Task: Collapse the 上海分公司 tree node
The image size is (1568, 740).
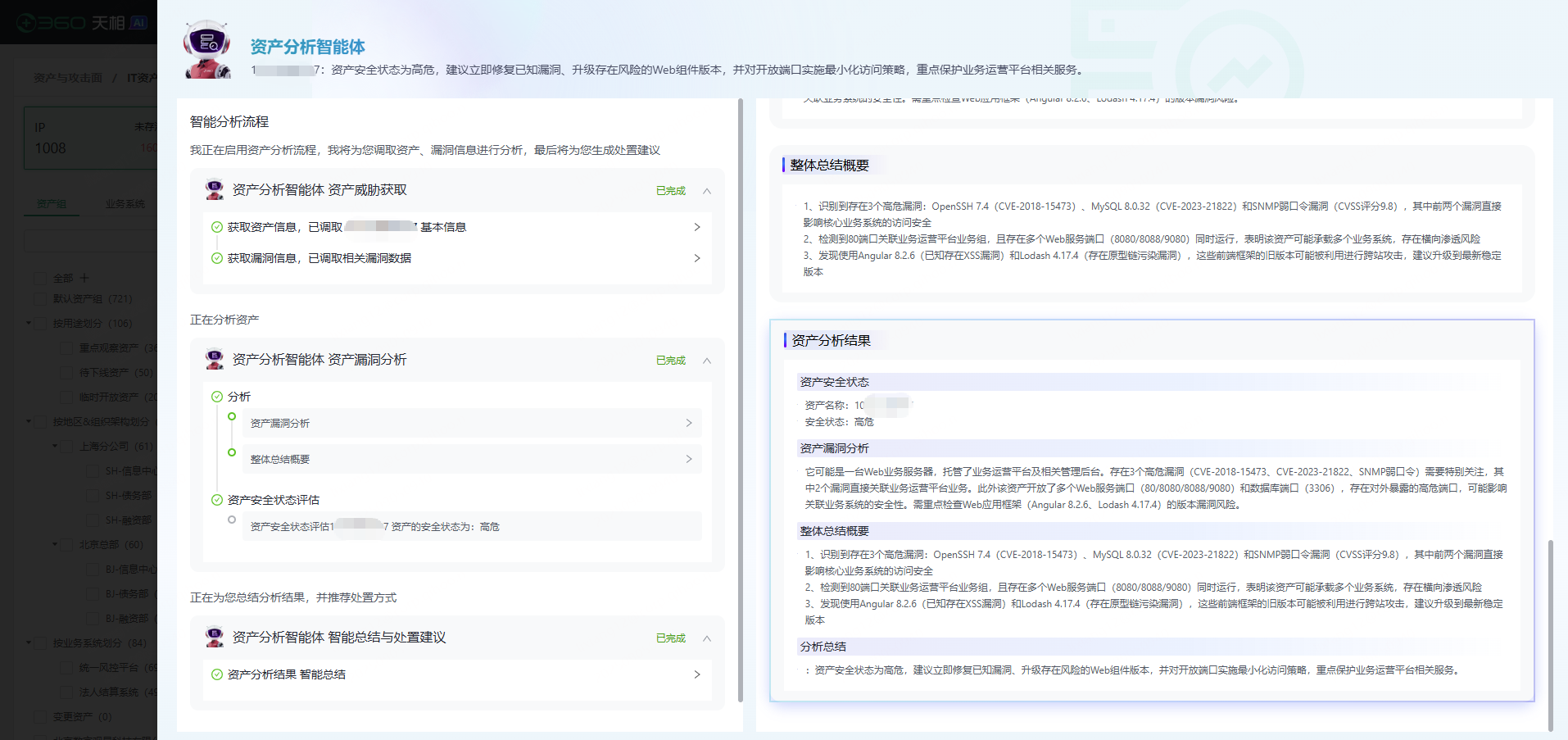Action: (54, 446)
